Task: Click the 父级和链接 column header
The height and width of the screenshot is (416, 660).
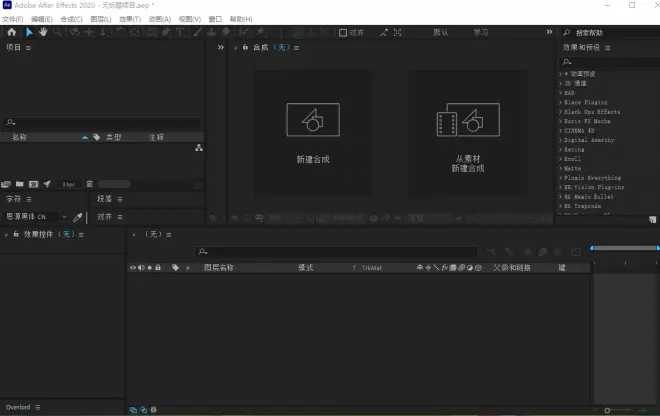Action: [x=512, y=267]
